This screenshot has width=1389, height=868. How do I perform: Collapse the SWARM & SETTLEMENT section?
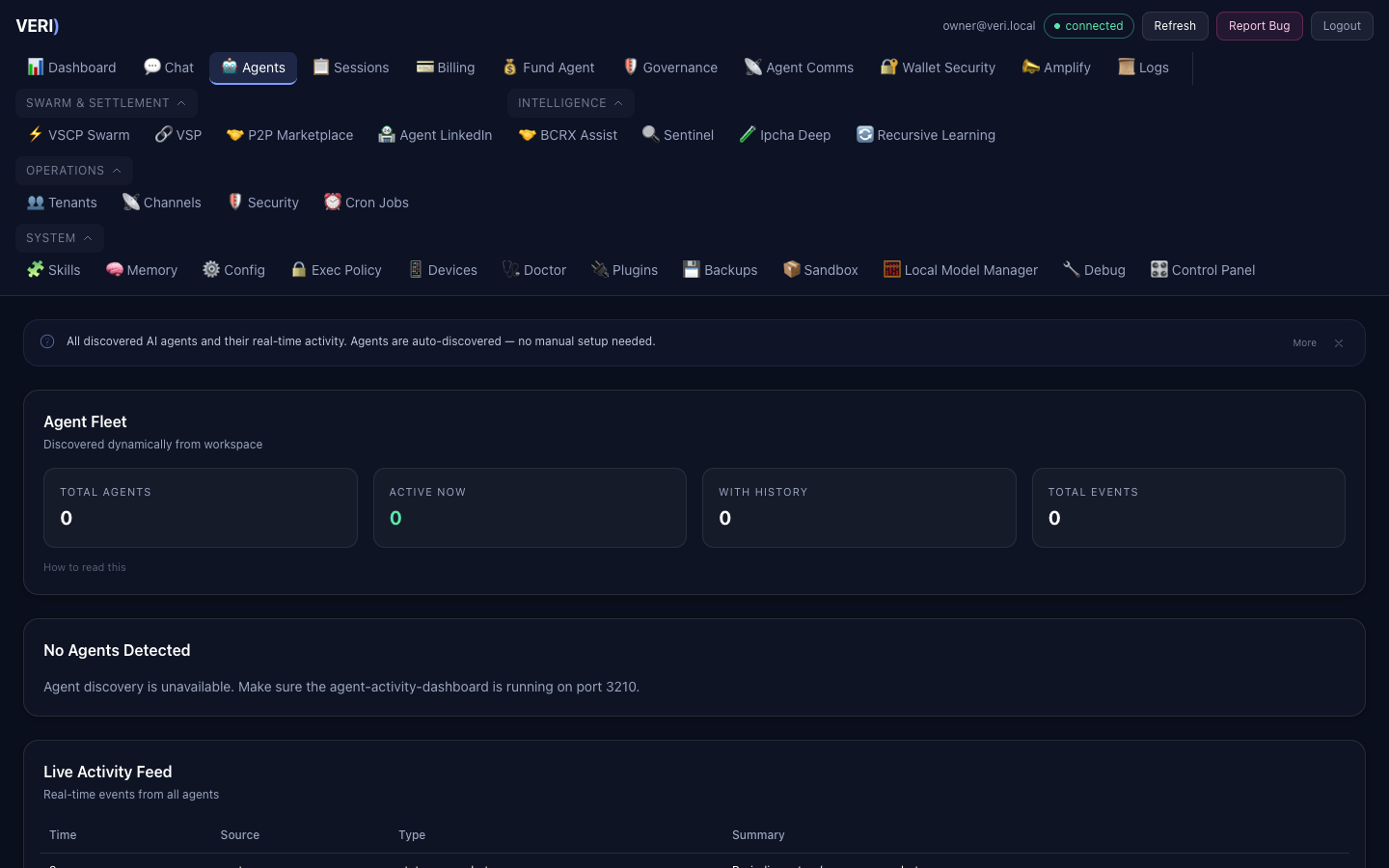click(106, 103)
